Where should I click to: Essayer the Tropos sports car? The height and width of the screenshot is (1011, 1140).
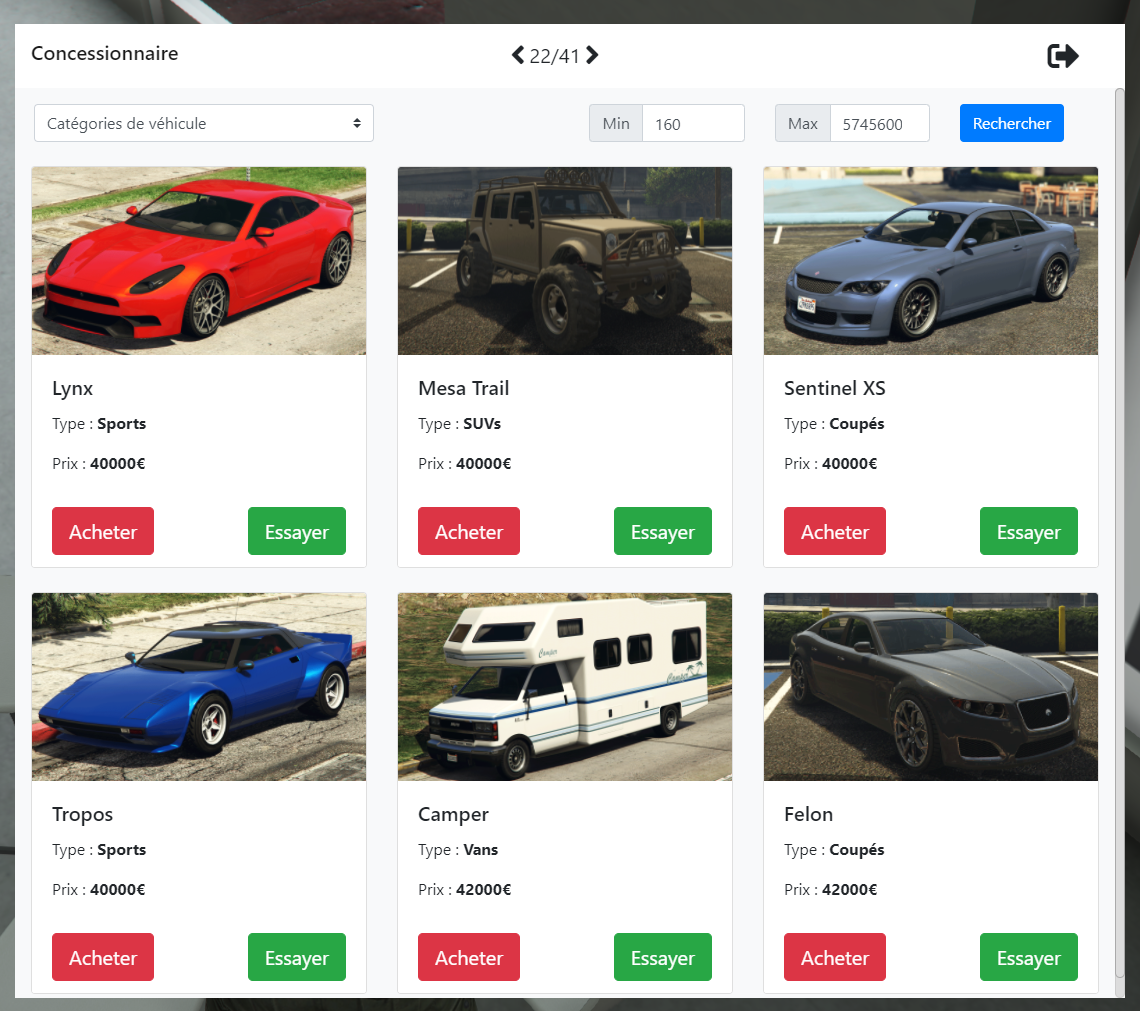point(296,957)
